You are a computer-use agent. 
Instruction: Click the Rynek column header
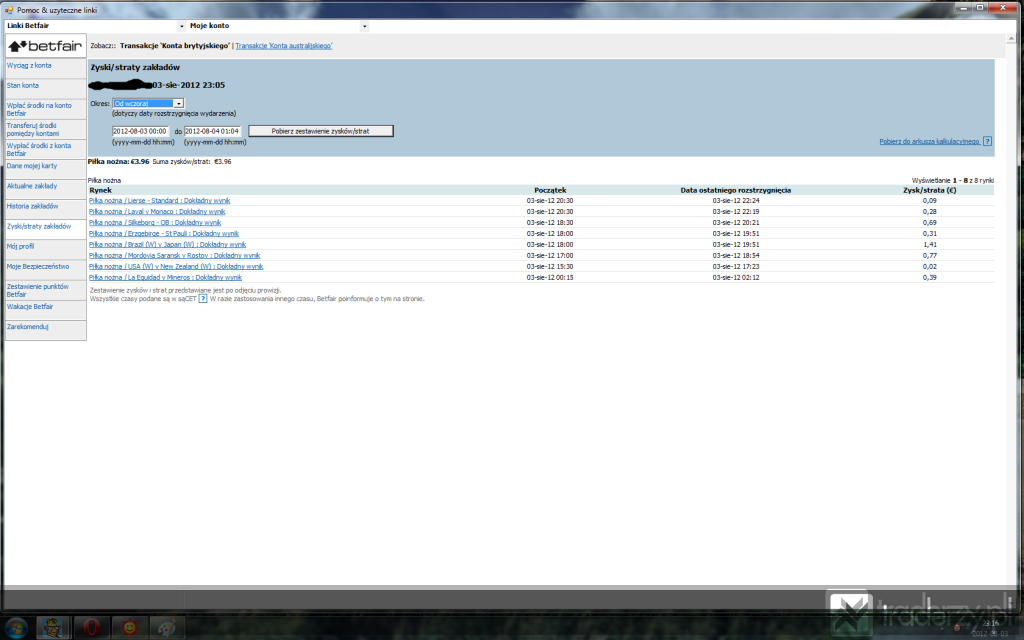pyautogui.click(x=101, y=190)
